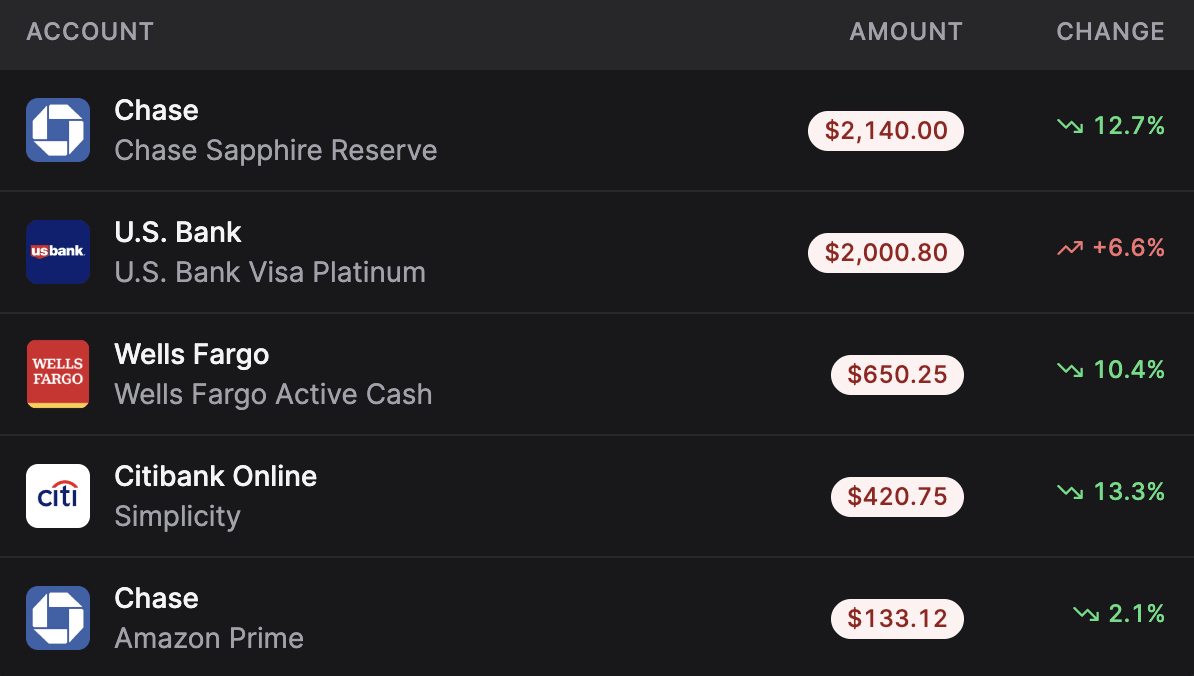Open the Chase Sapphire Reserve account
This screenshot has height=676, width=1194.
(276, 130)
